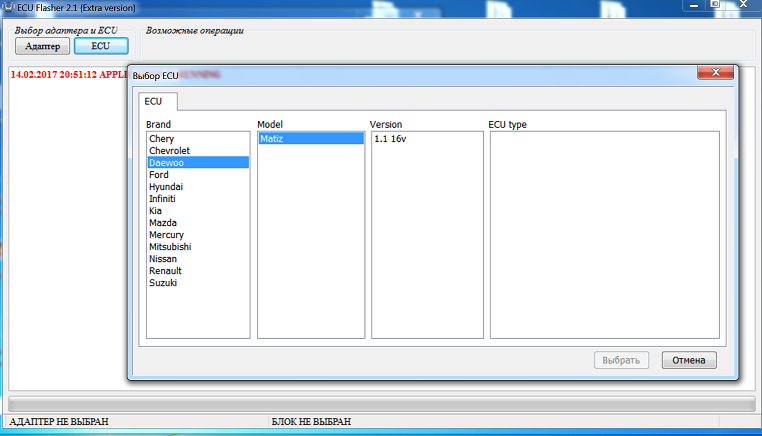The height and width of the screenshot is (436, 762).
Task: Select Matiz in the Model list
Action: pyautogui.click(x=311, y=139)
